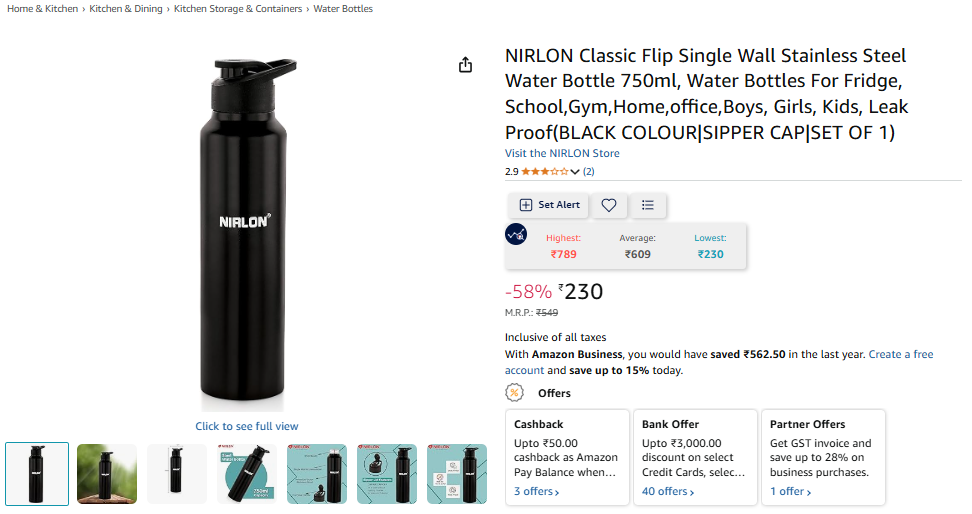Open the Water Bottles breadcrumb category
The width and height of the screenshot is (972, 514).
point(343,9)
